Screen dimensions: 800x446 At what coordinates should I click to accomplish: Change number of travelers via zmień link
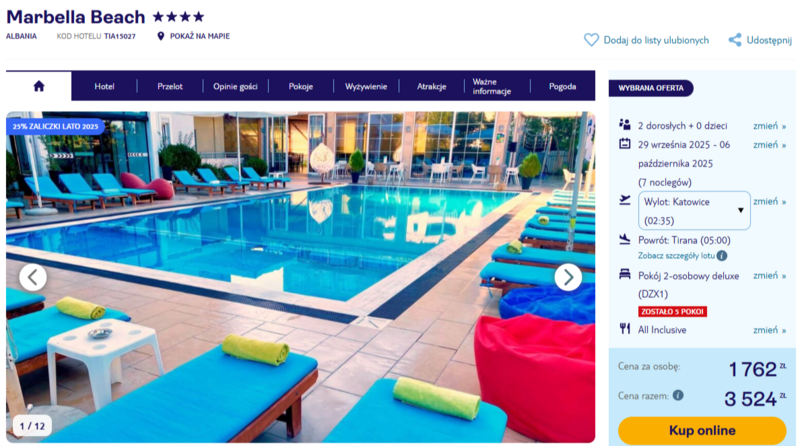point(769,126)
